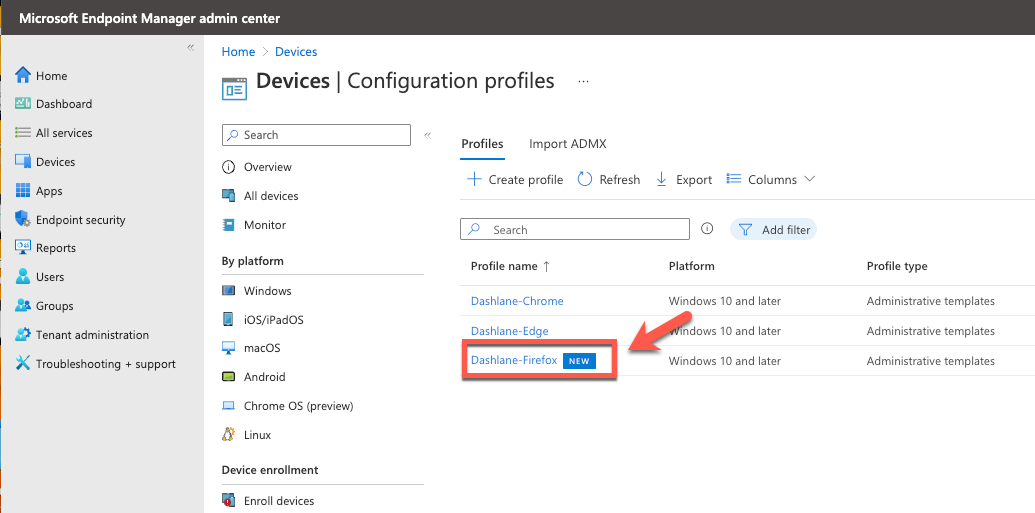Click the Groups people icon
This screenshot has height=513, width=1035.
(x=23, y=305)
